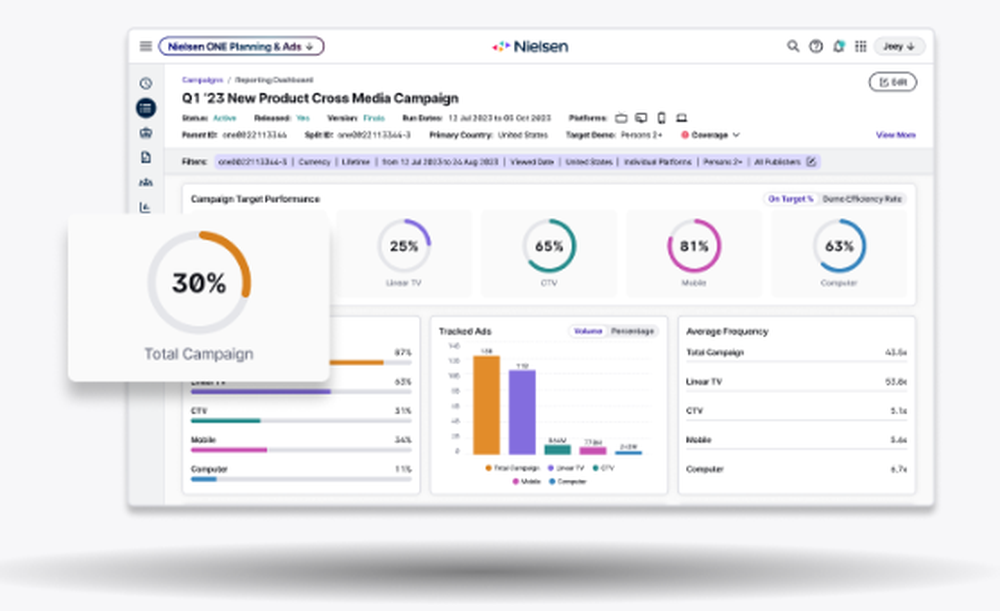Click the Computer 63% progress ring
1000x611 pixels.
(839, 246)
